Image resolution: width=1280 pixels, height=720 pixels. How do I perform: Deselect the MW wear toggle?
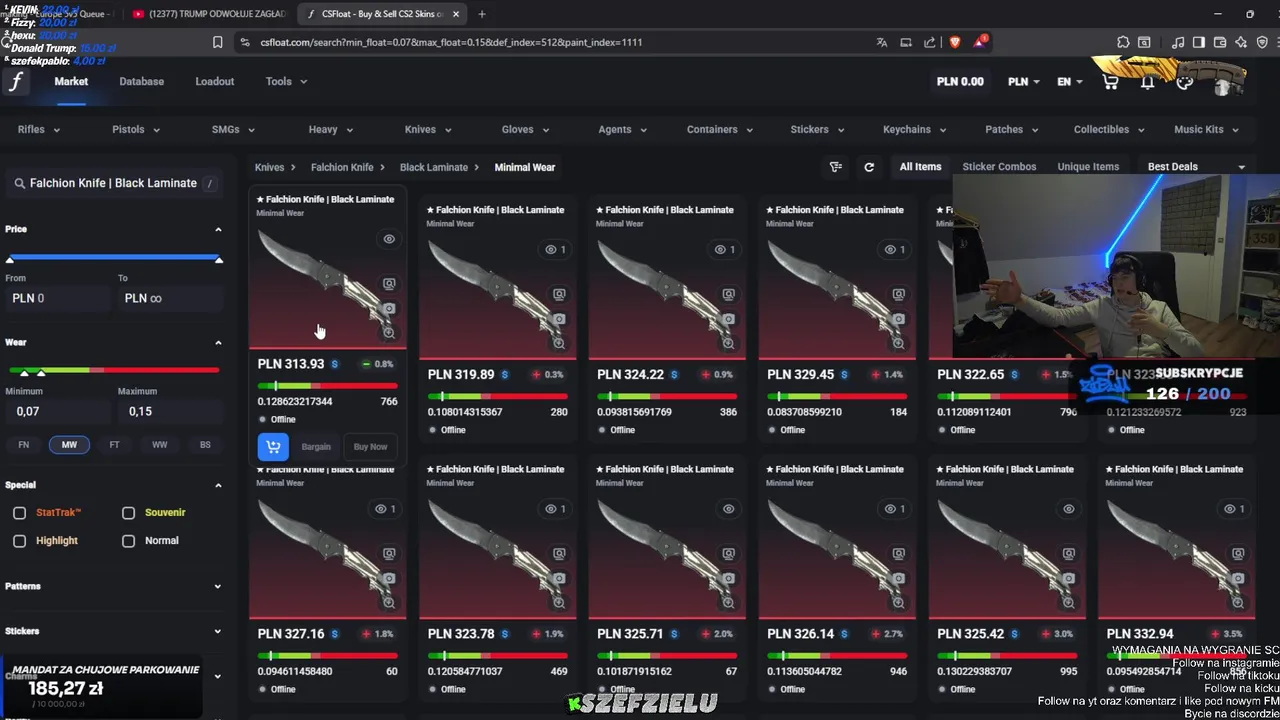coord(69,445)
